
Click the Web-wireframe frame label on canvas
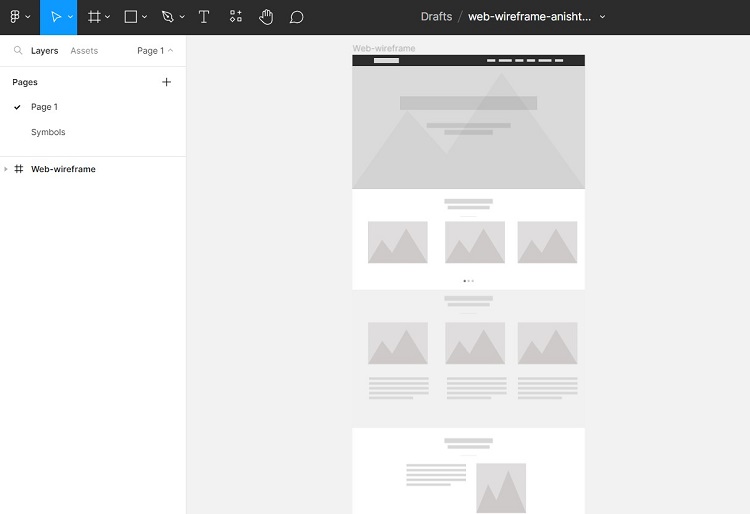click(384, 48)
